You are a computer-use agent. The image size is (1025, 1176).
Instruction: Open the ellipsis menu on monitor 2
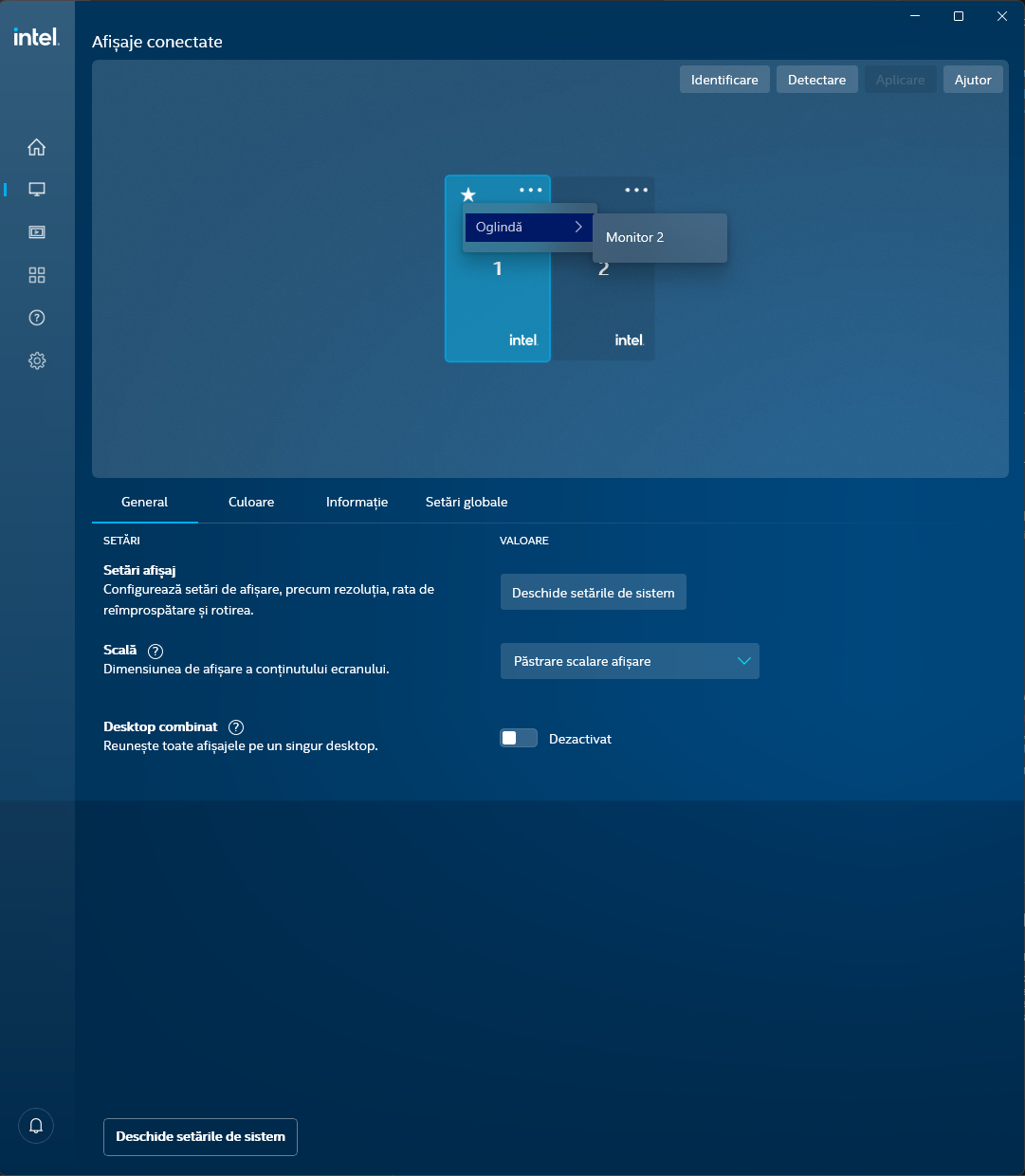point(635,190)
